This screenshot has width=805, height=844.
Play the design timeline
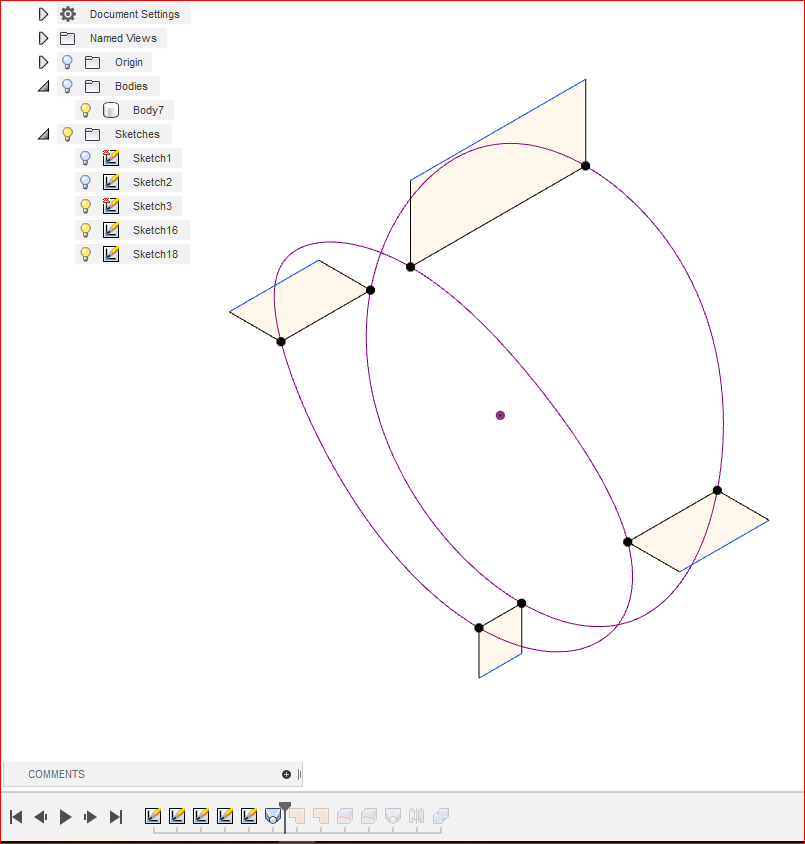[66, 817]
